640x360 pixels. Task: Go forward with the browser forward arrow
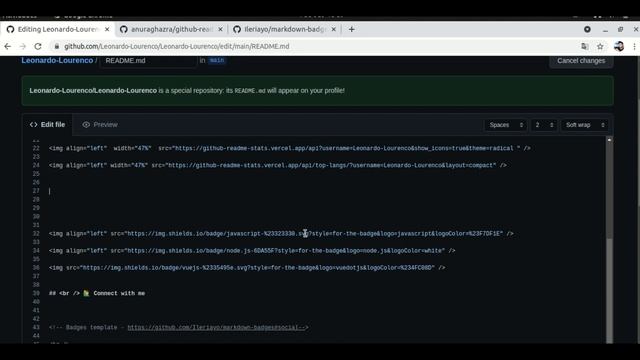coord(22,47)
